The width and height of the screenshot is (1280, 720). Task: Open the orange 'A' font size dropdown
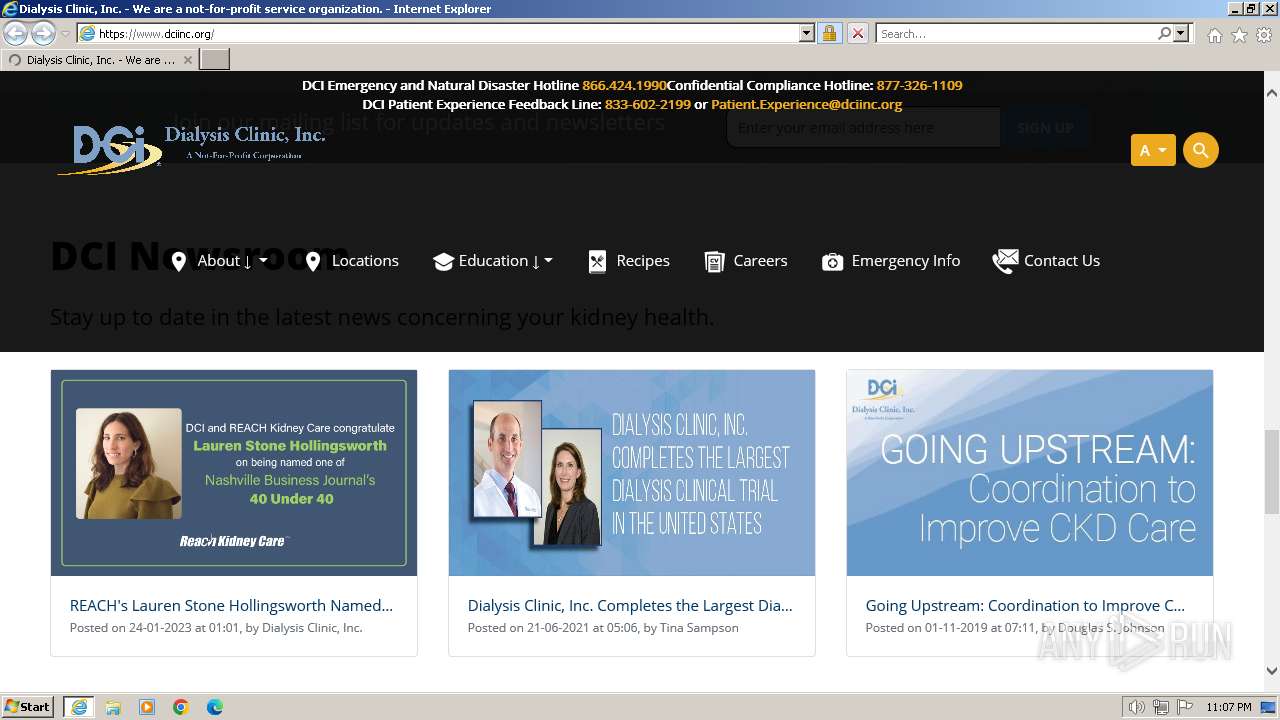pos(1153,150)
